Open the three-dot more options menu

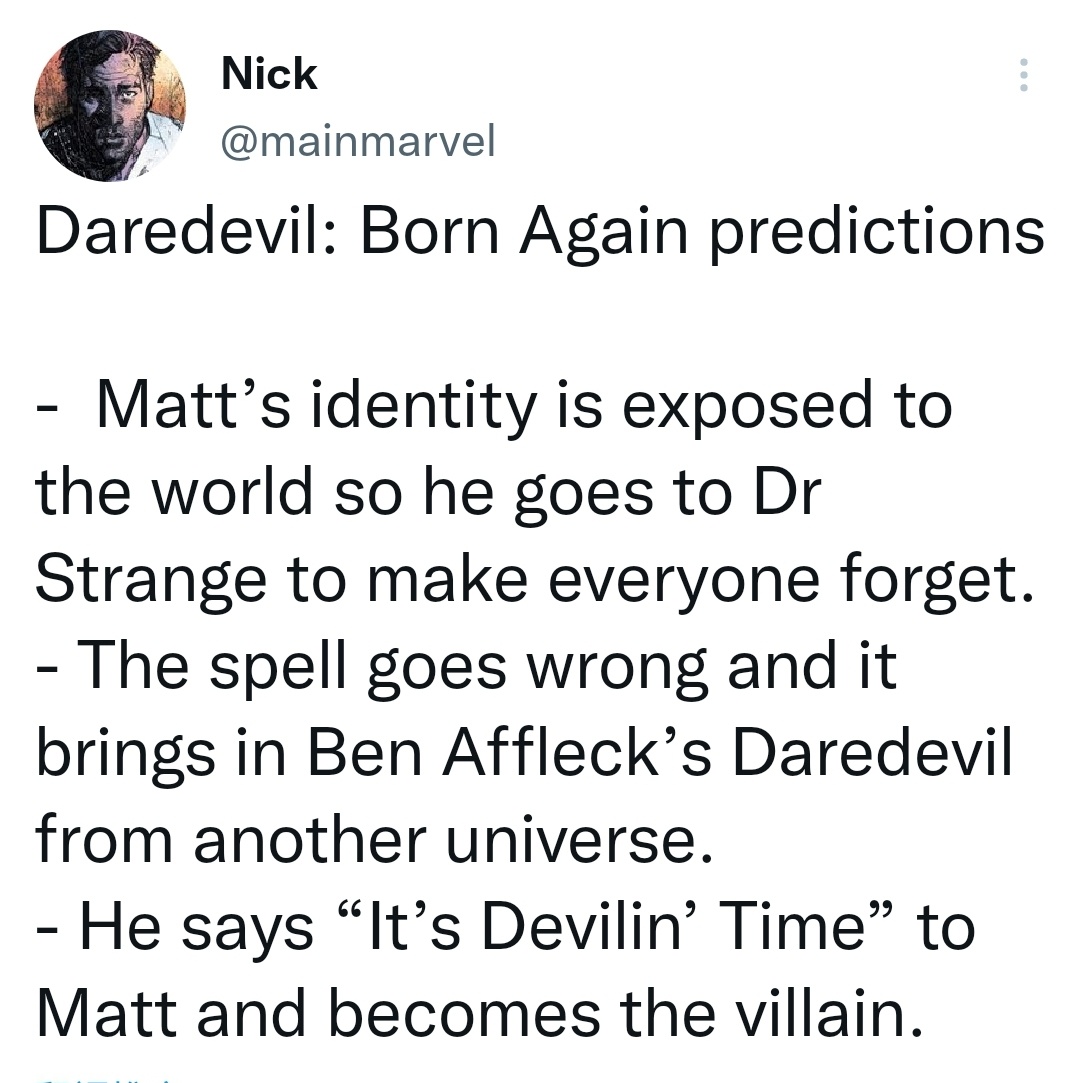pyautogui.click(x=1023, y=75)
